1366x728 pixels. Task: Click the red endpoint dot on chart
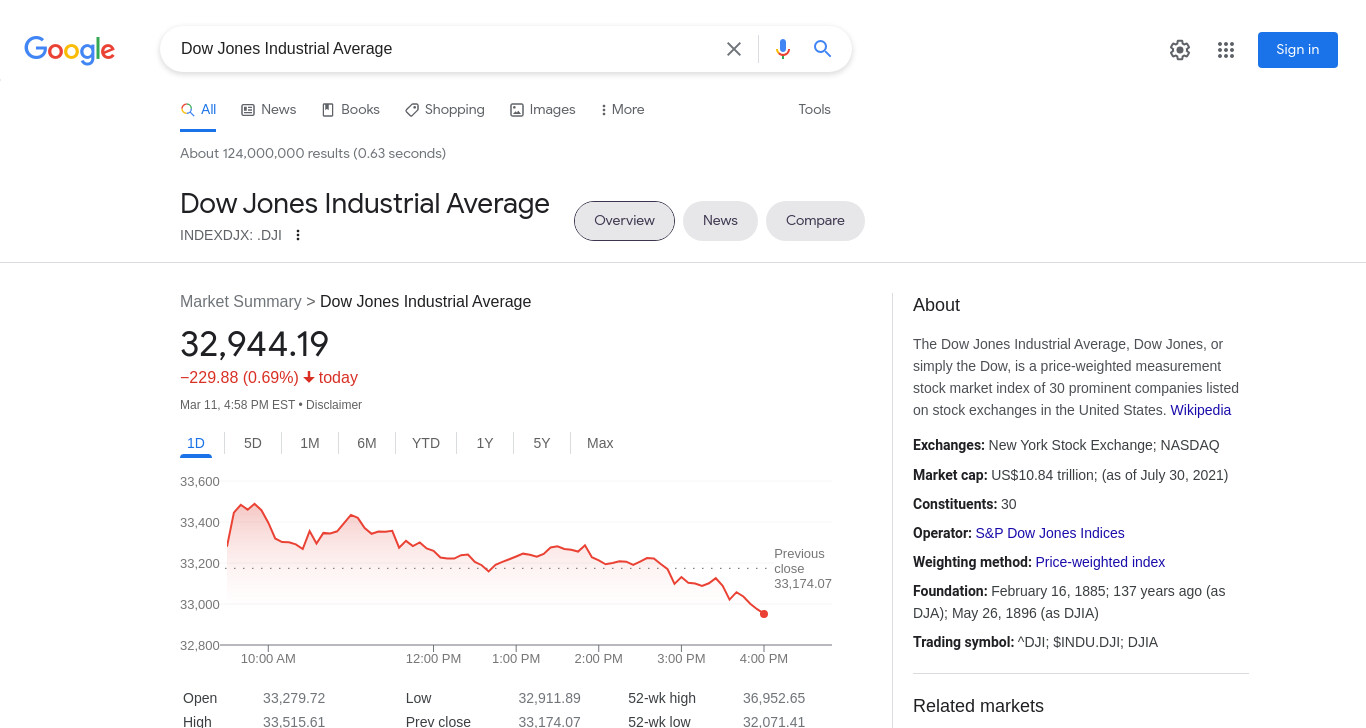(764, 614)
